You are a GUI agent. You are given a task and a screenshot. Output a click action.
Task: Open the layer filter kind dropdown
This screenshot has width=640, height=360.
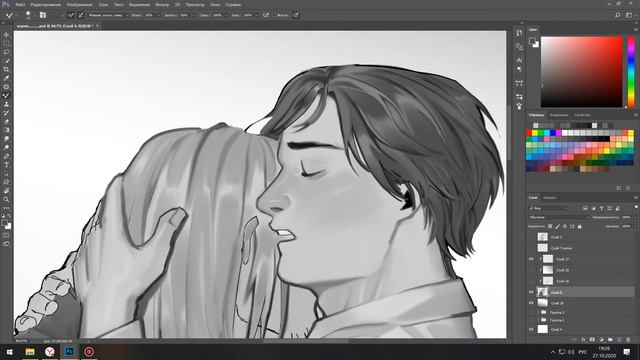pos(548,208)
